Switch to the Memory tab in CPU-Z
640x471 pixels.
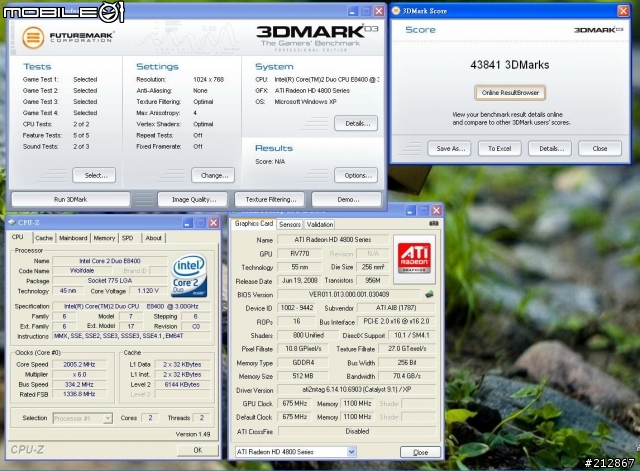point(104,238)
